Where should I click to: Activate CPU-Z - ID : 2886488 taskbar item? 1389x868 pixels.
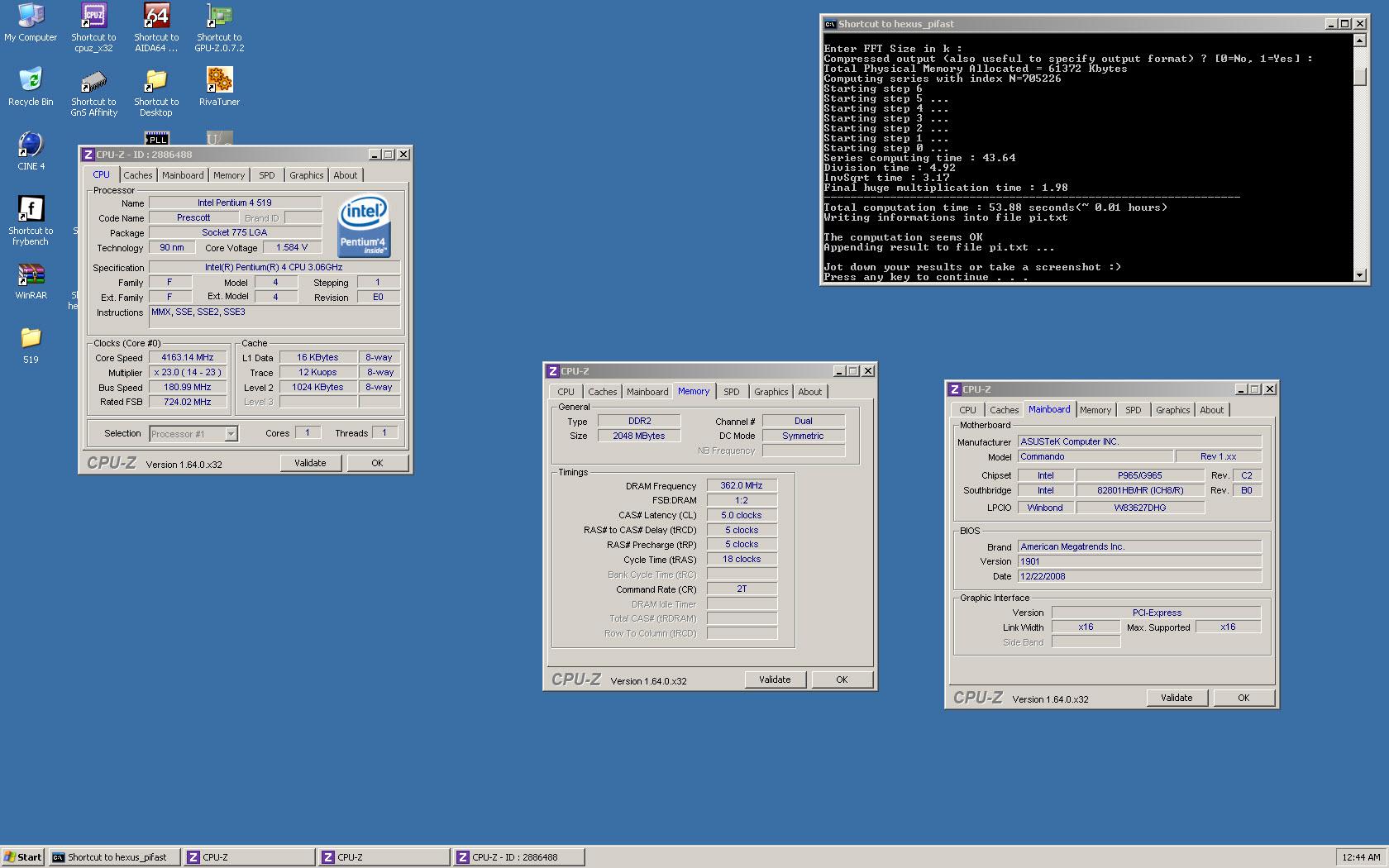[x=518, y=857]
